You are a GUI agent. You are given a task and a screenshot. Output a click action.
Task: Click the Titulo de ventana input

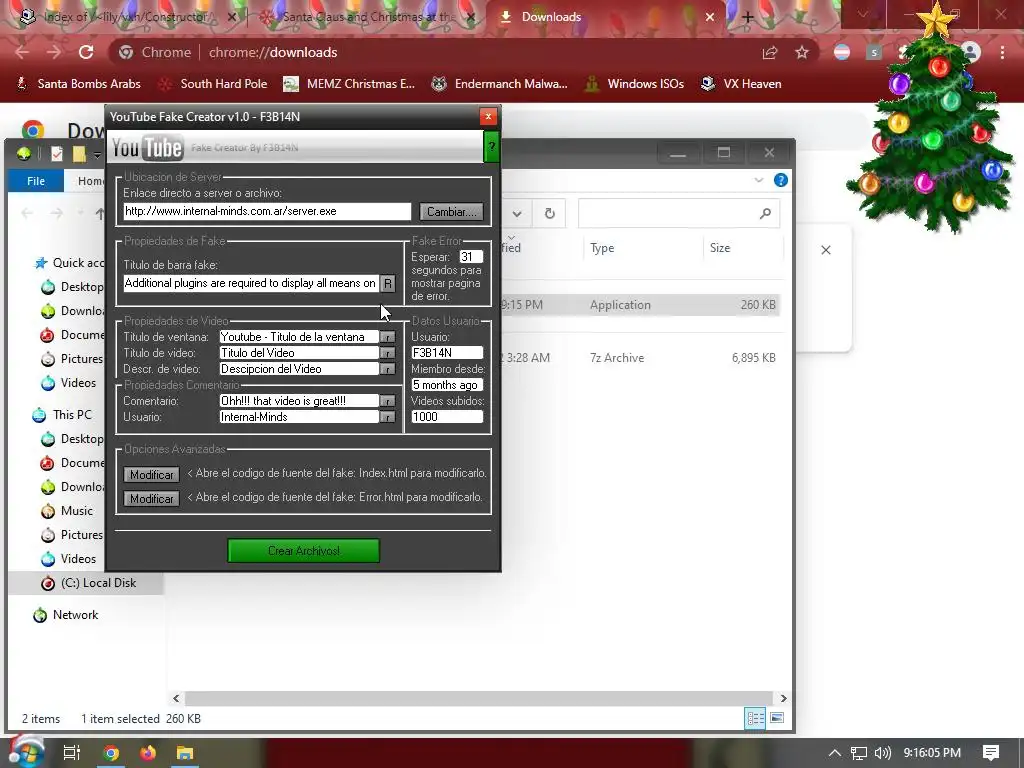coord(299,337)
